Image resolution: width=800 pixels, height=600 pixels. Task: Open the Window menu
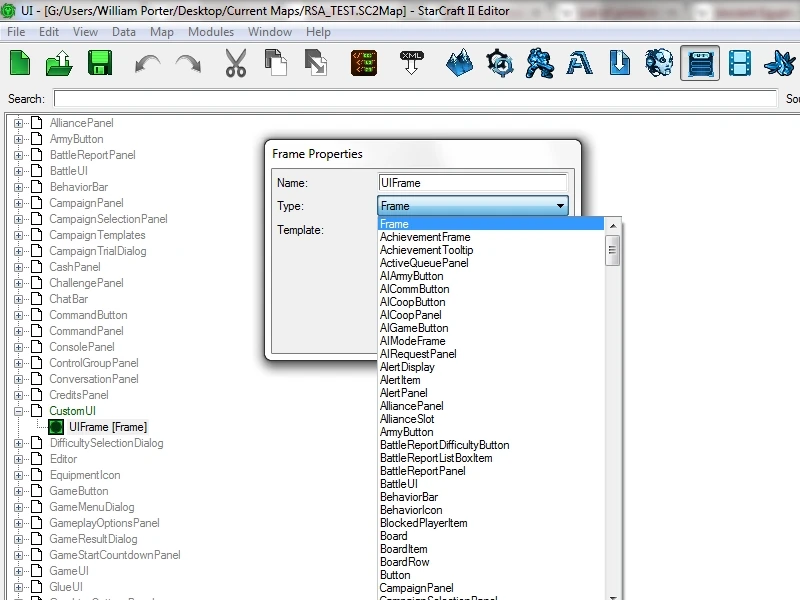270,32
